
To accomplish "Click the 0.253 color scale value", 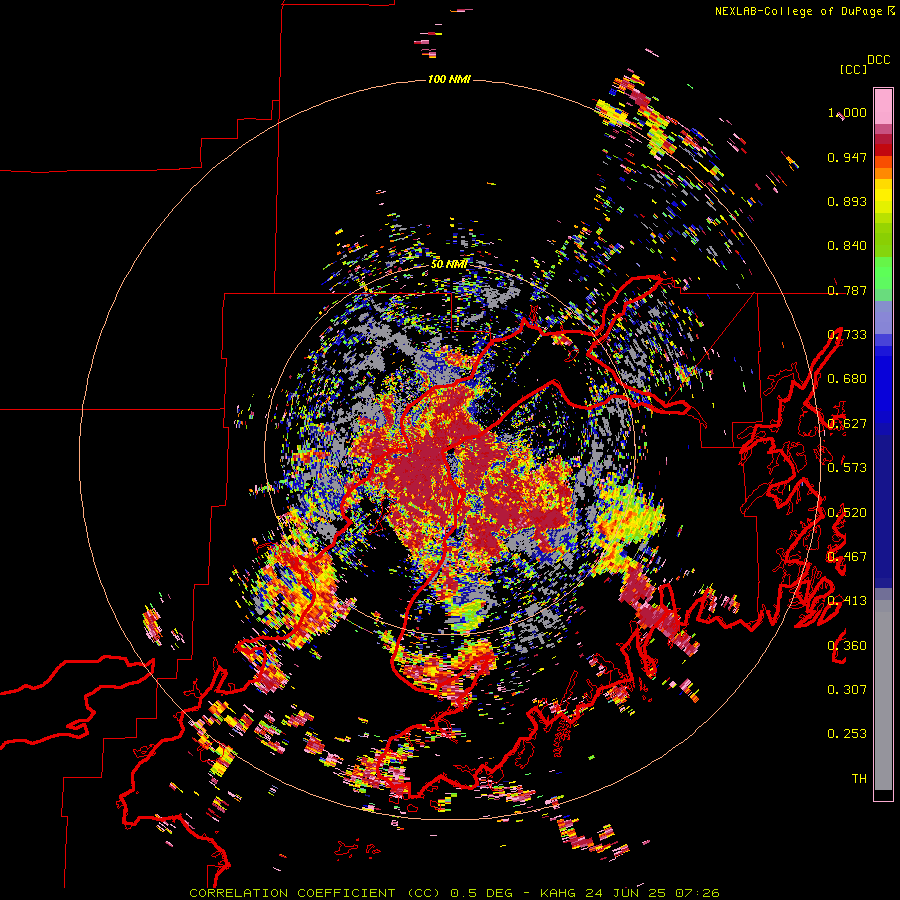I will click(x=847, y=734).
